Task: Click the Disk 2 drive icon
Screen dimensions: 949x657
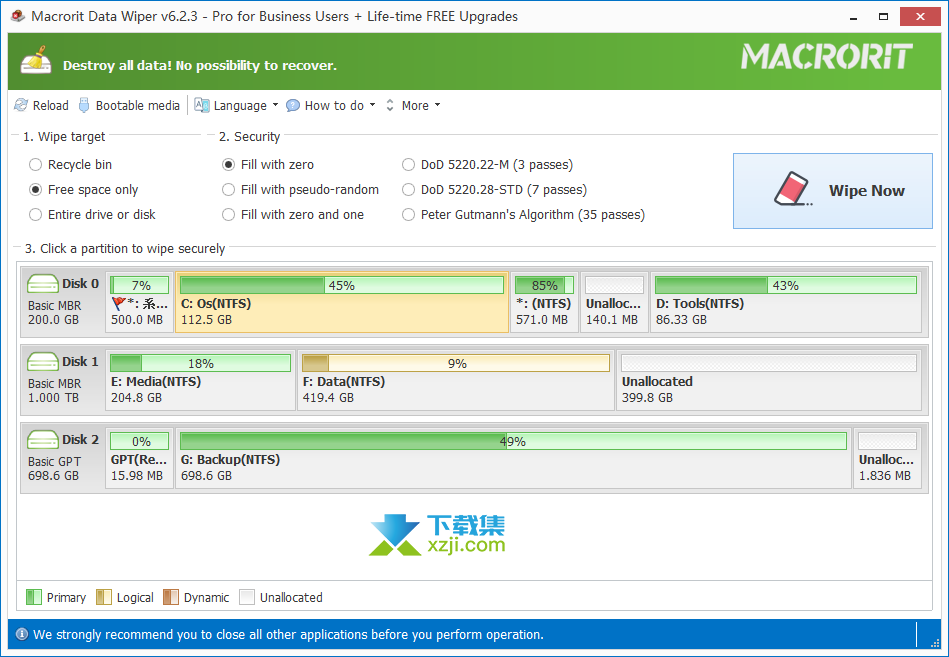Action: 42,440
